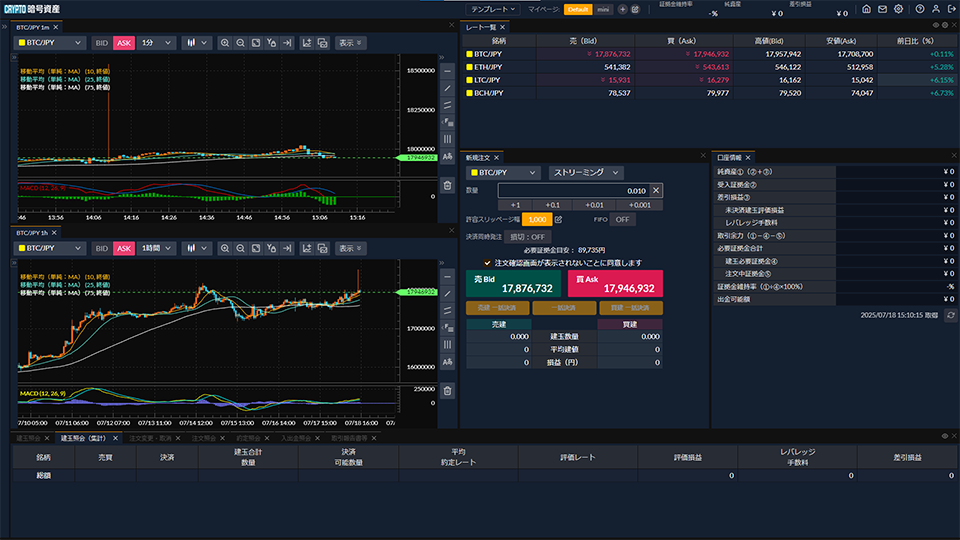Toggle FIFO OFF switch
960x540 pixels.
[x=622, y=219]
